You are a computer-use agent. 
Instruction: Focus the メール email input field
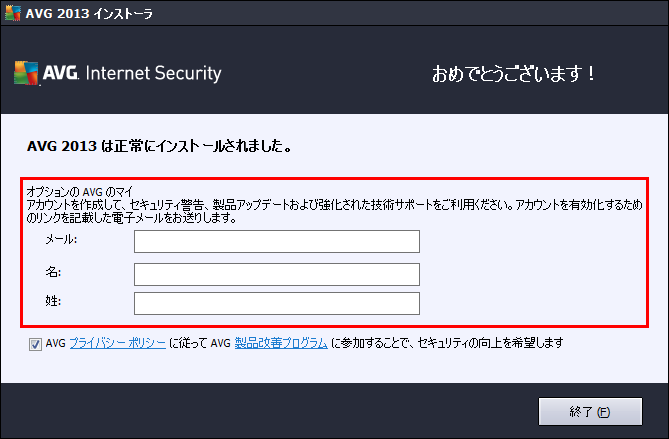tap(277, 241)
